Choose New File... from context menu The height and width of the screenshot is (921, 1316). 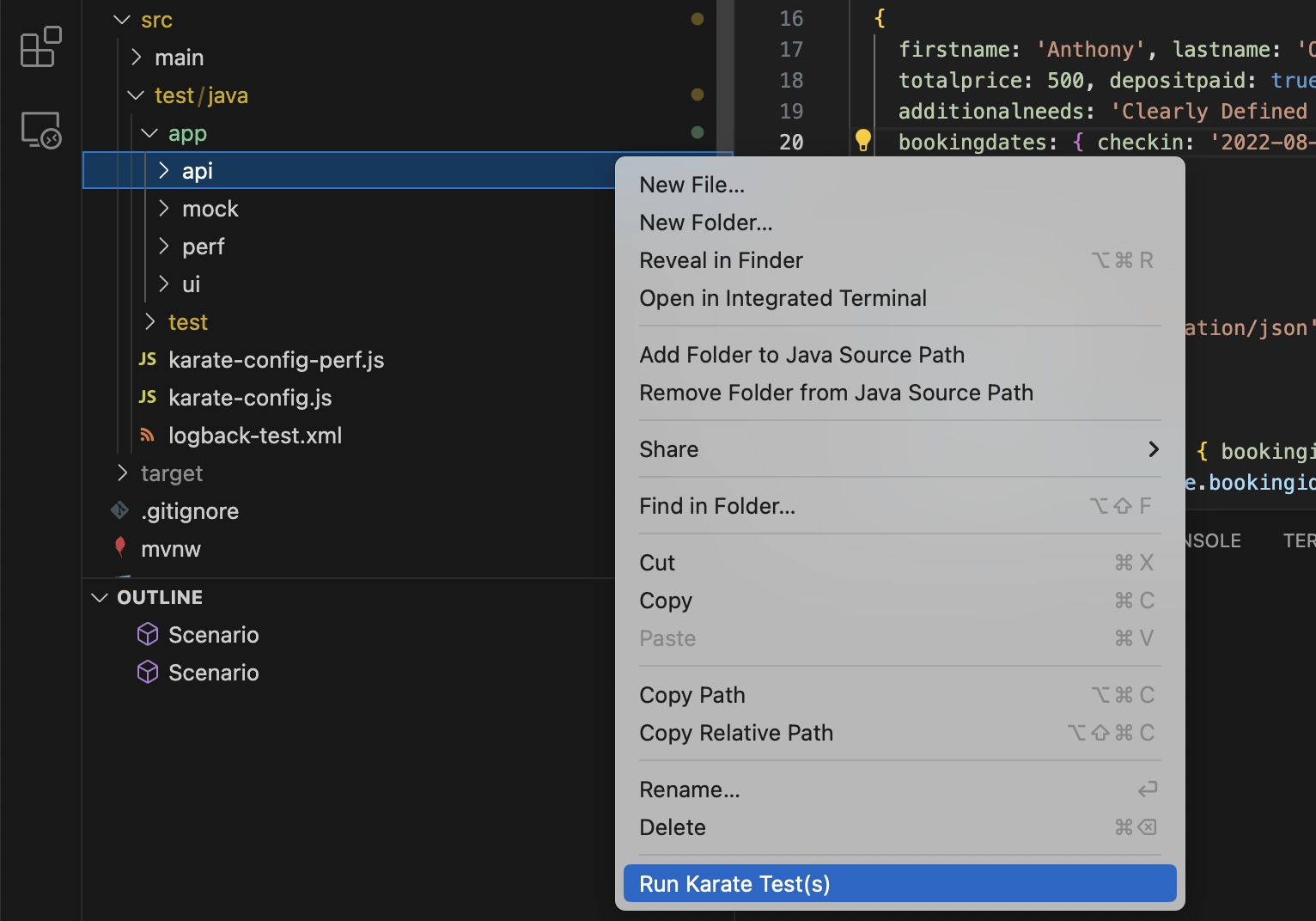pos(899,185)
